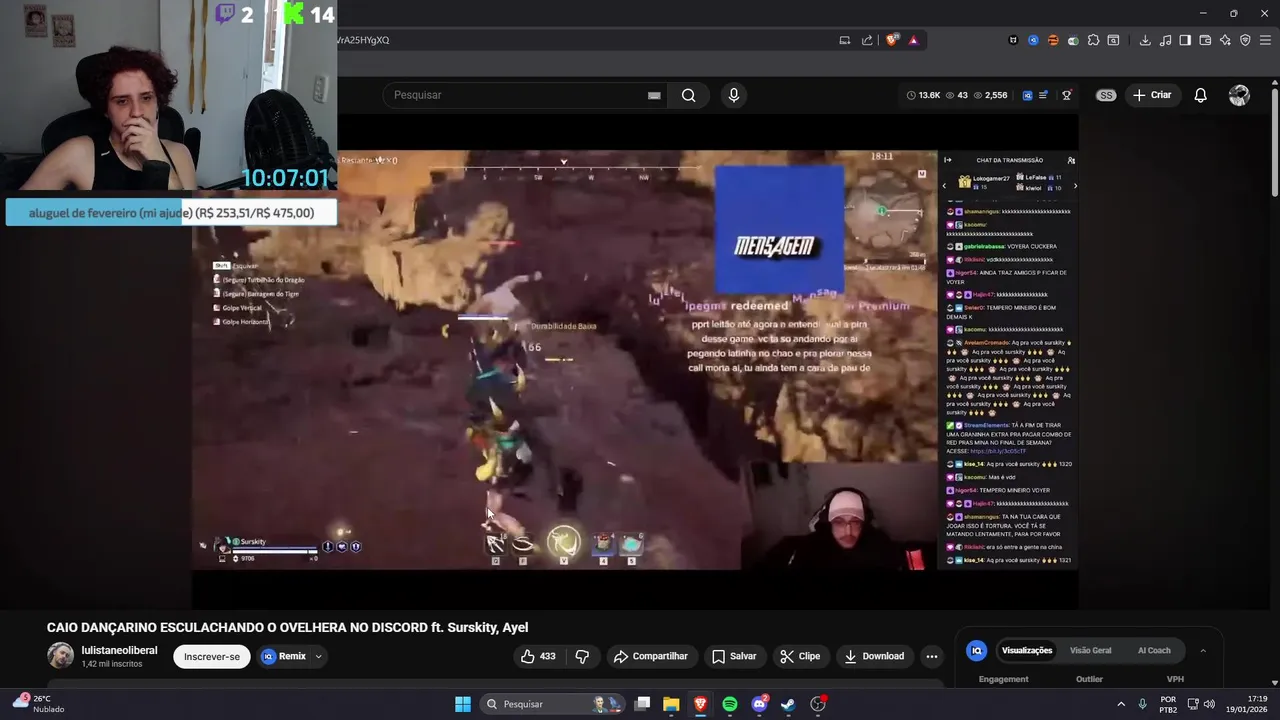Open the media playlist music-note icon

[x=1165, y=40]
